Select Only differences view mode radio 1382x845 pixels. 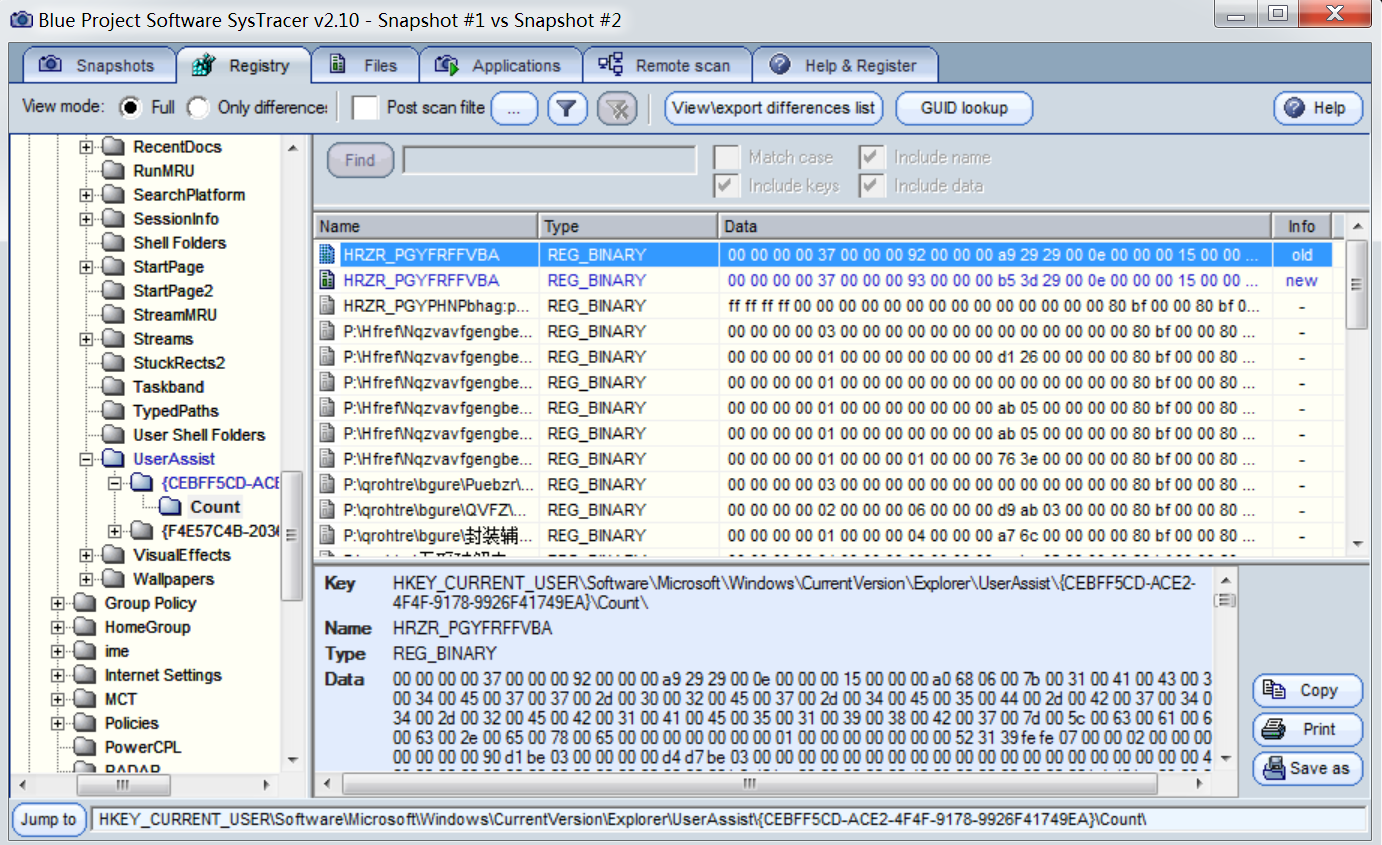click(x=198, y=107)
